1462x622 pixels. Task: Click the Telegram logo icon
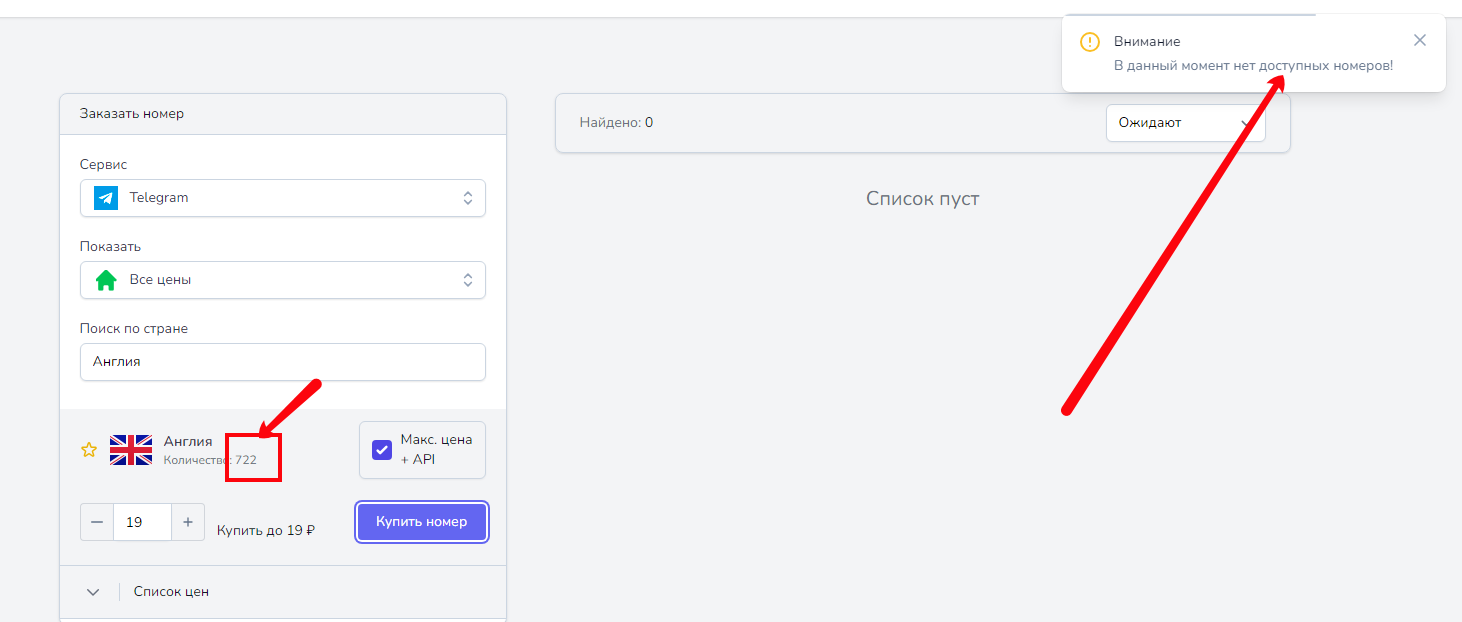pos(106,198)
